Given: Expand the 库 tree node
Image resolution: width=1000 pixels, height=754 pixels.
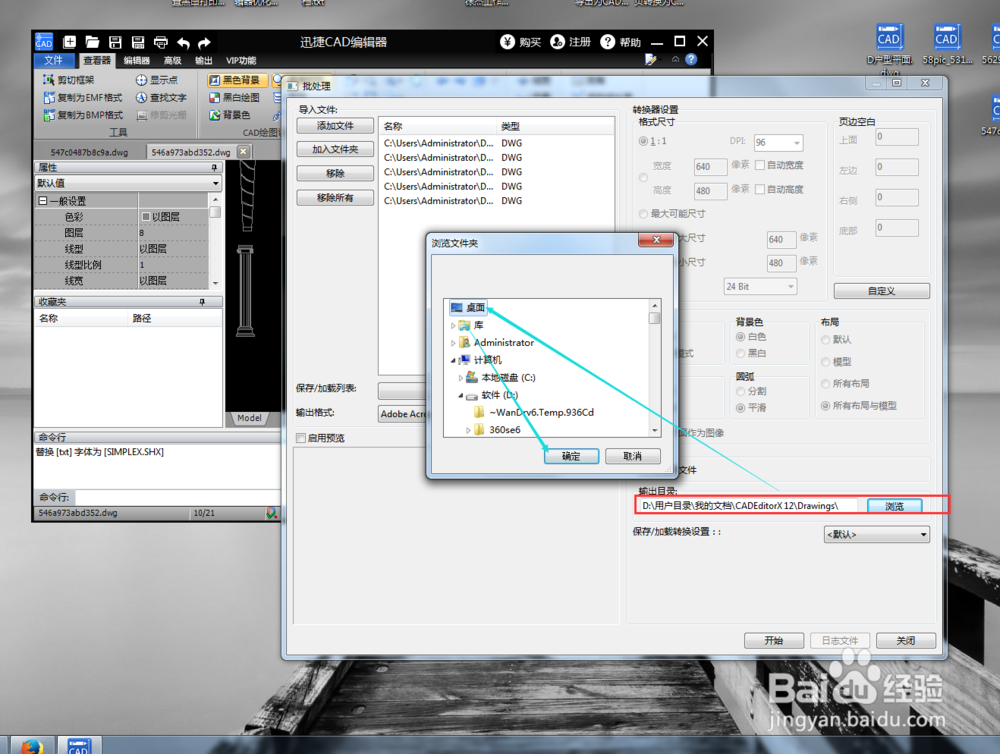Looking at the screenshot, I should (x=453, y=325).
